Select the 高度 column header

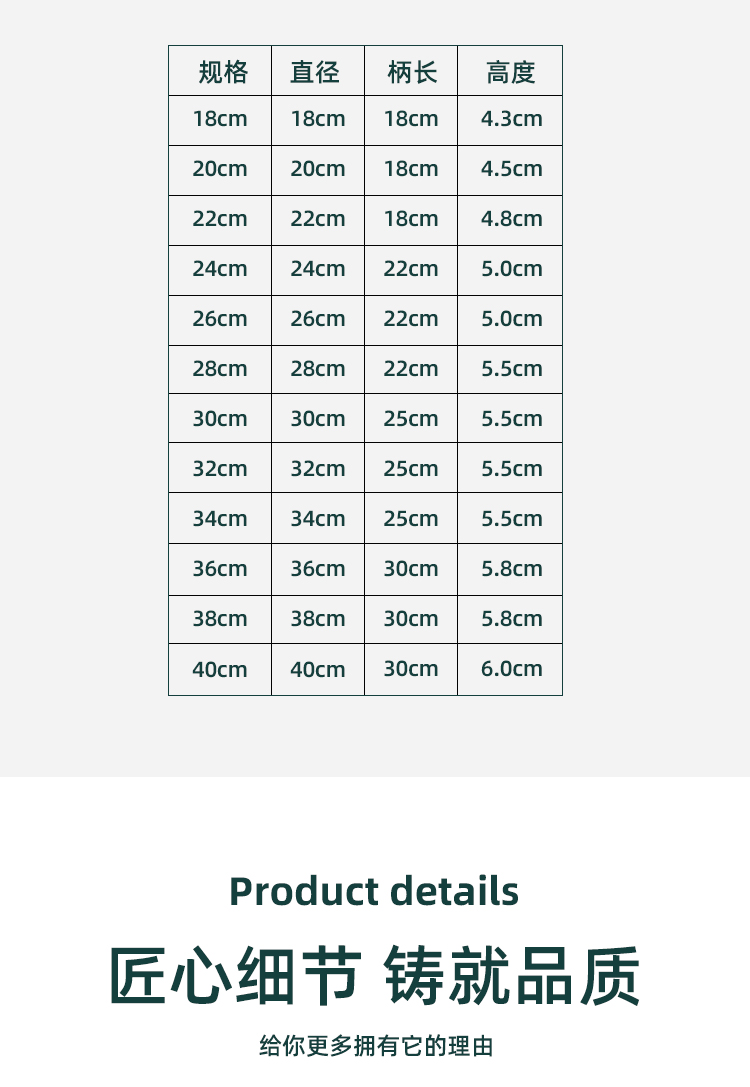[511, 72]
